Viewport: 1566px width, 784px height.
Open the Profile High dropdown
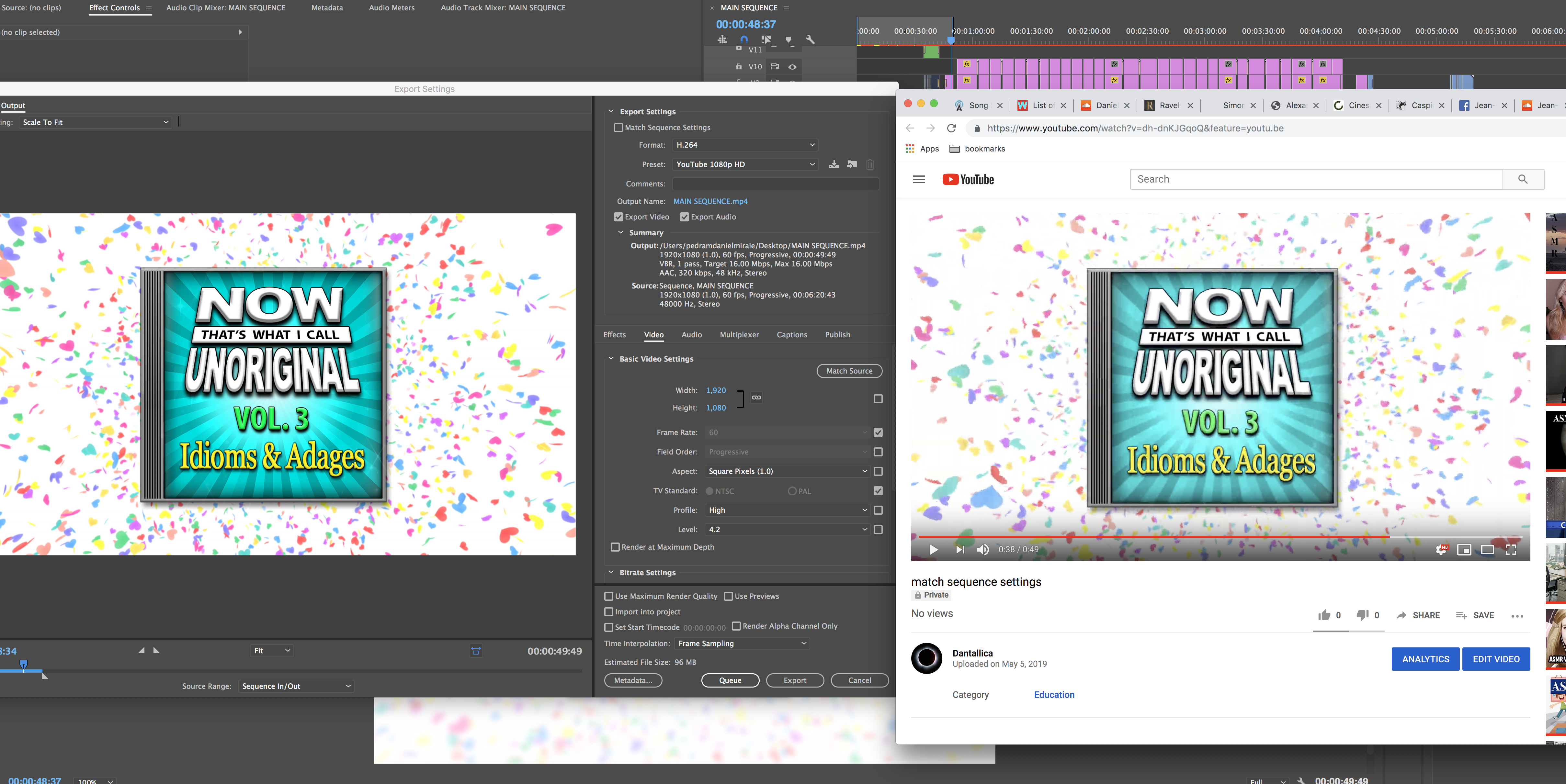[x=788, y=510]
